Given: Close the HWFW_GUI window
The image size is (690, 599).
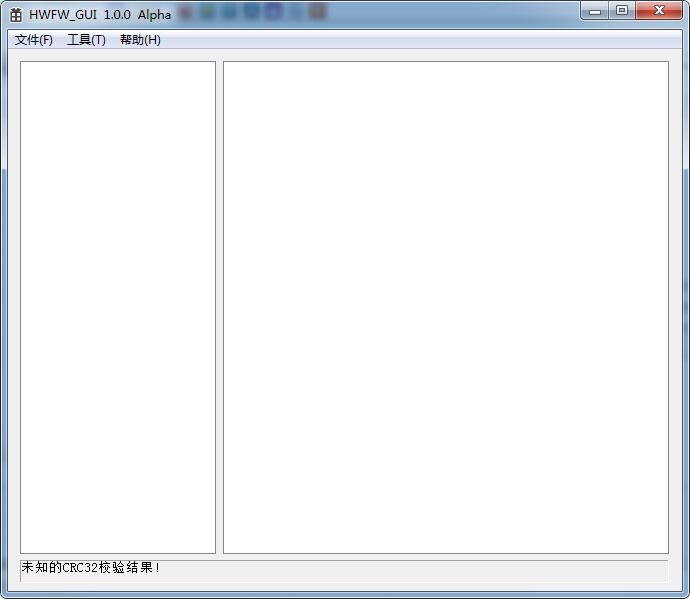Looking at the screenshot, I should tap(659, 11).
